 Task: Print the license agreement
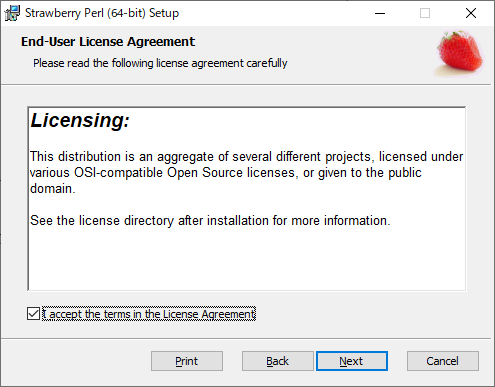(x=187, y=361)
